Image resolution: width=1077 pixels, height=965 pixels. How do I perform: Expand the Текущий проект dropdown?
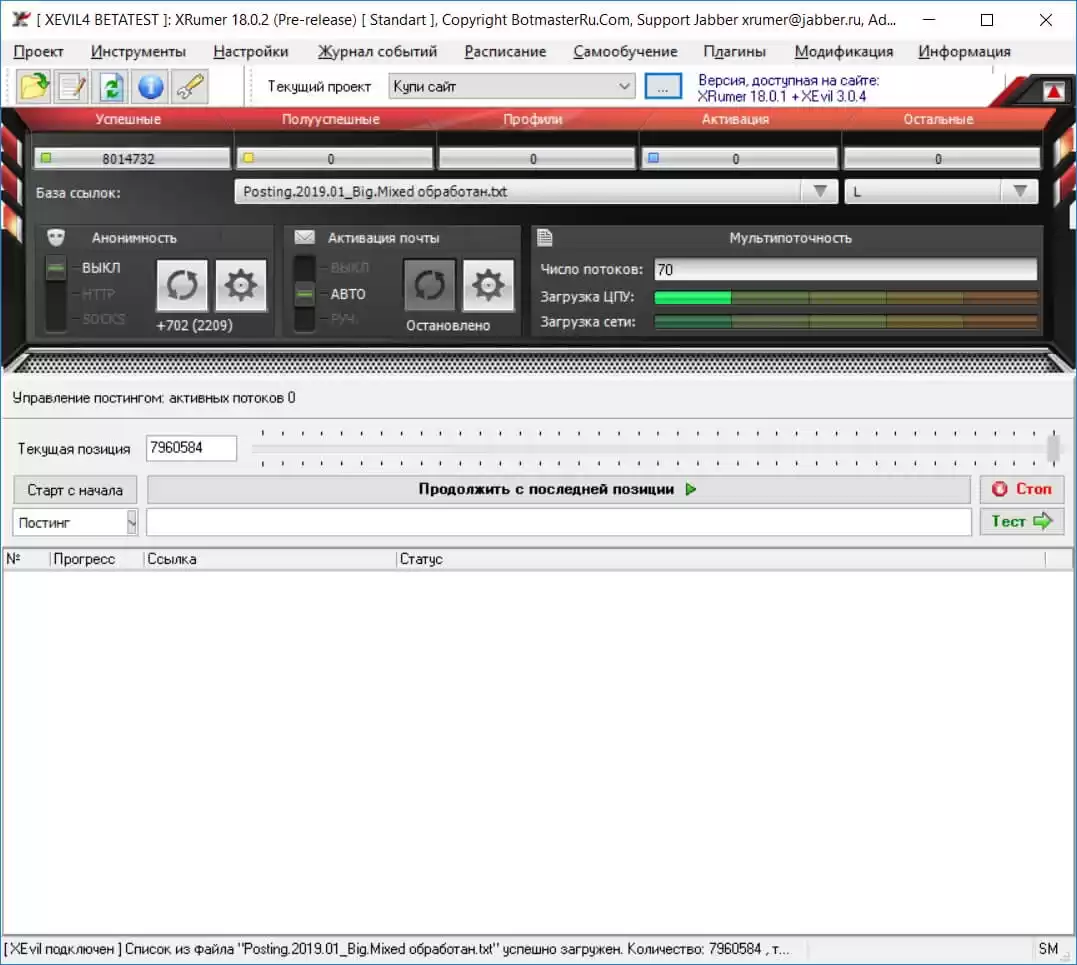coord(624,87)
